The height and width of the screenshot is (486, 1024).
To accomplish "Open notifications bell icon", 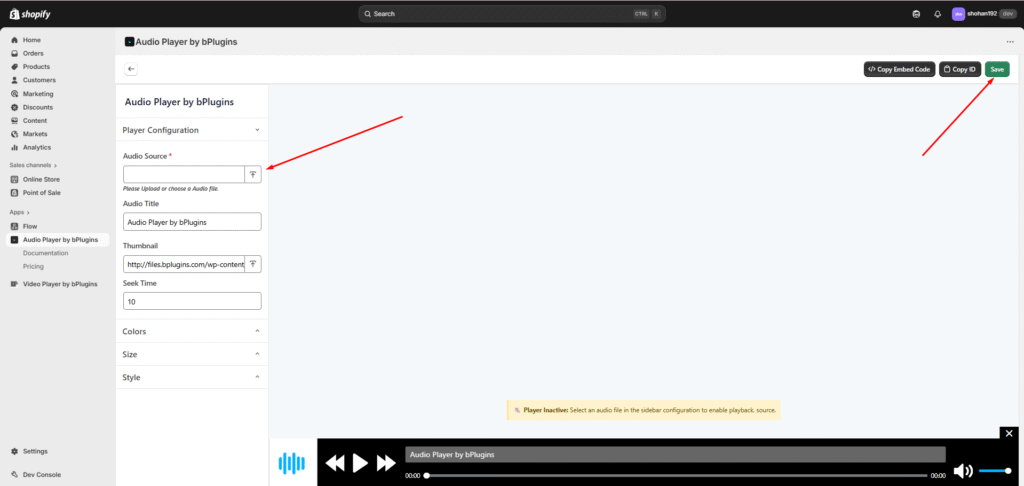I will [x=937, y=14].
